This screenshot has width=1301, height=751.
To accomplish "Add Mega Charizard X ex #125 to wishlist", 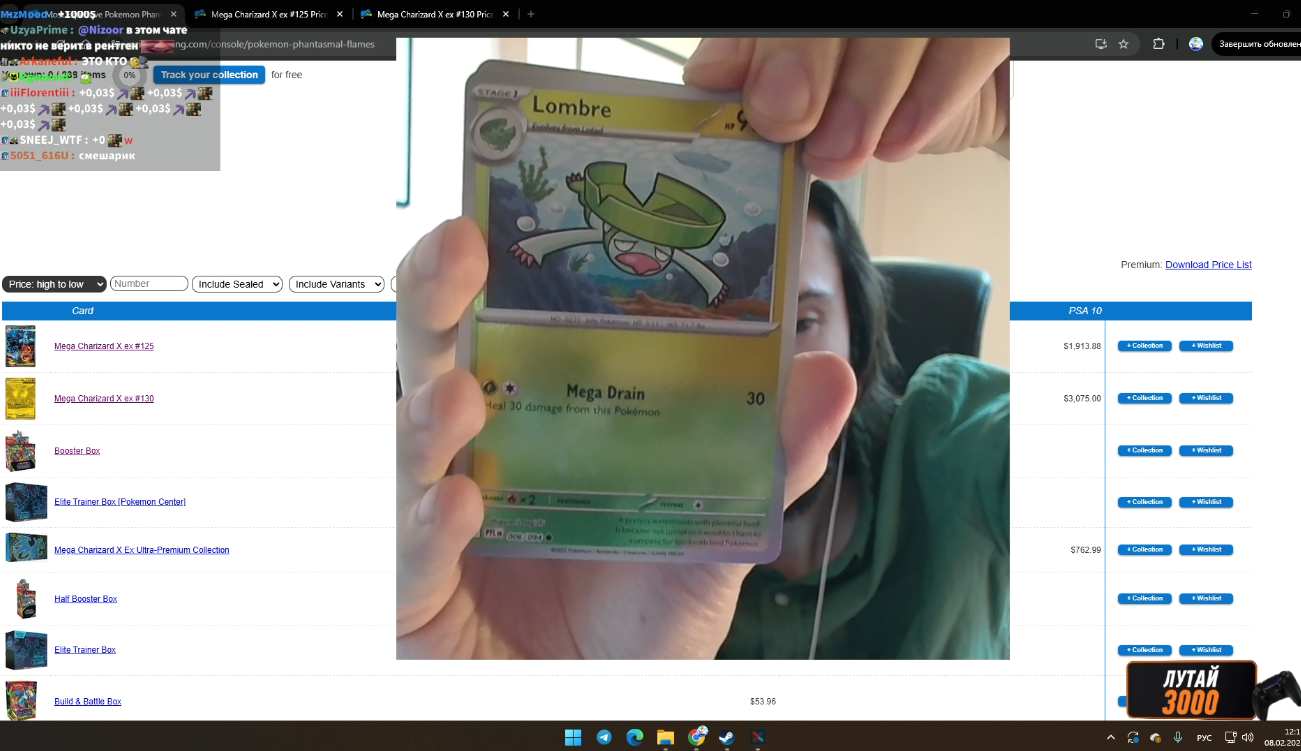I will [x=1206, y=346].
